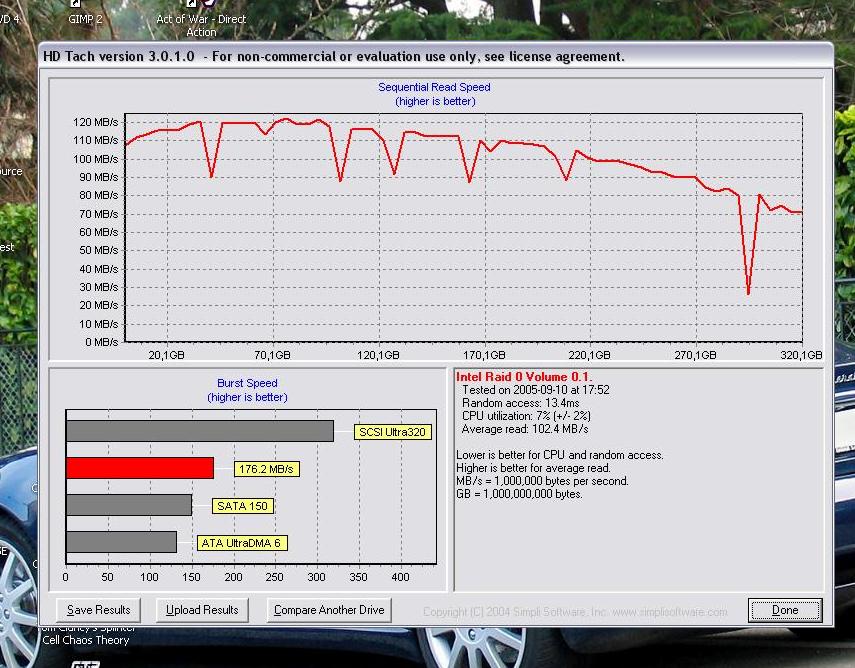Click the Sequential Read Speed title
The height and width of the screenshot is (668, 855).
pyautogui.click(x=434, y=87)
